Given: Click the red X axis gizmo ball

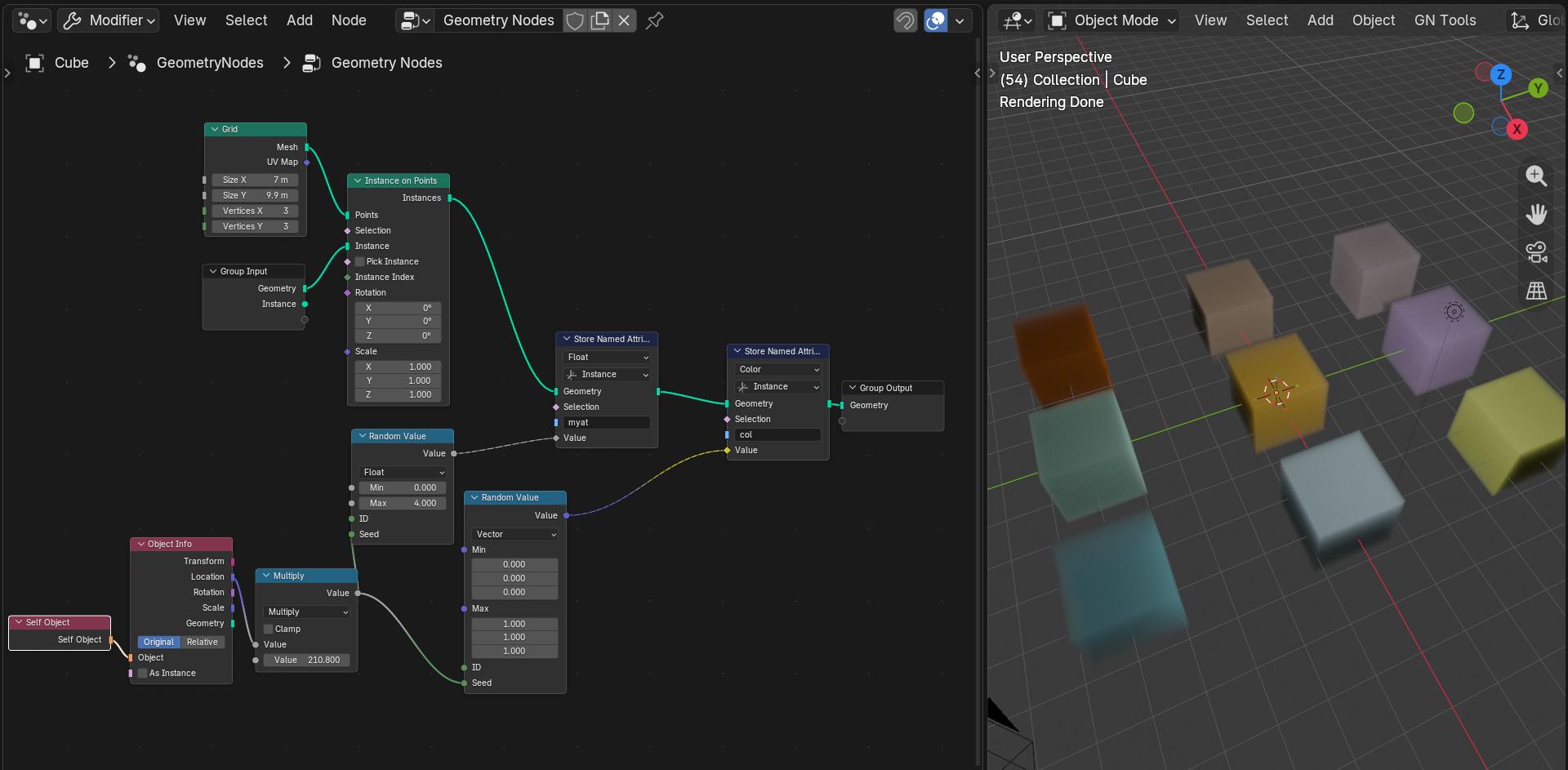Looking at the screenshot, I should click(1517, 129).
